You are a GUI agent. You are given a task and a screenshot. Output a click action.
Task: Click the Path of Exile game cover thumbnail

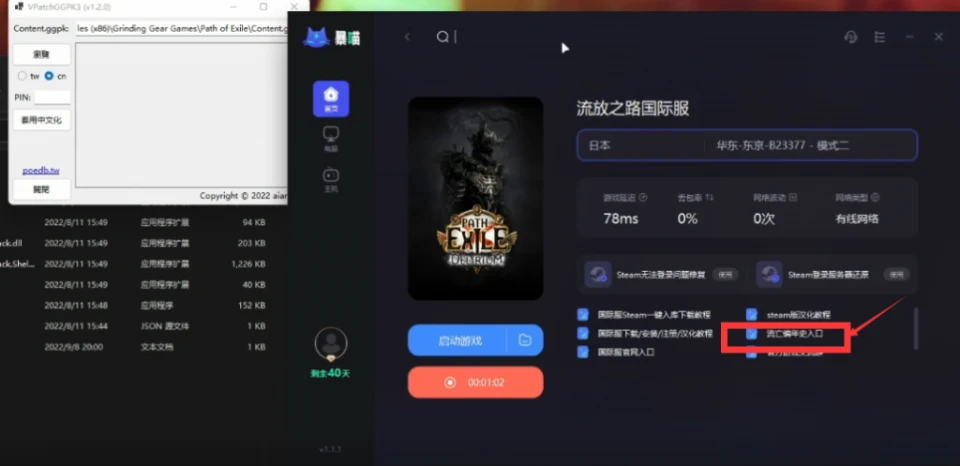point(476,198)
